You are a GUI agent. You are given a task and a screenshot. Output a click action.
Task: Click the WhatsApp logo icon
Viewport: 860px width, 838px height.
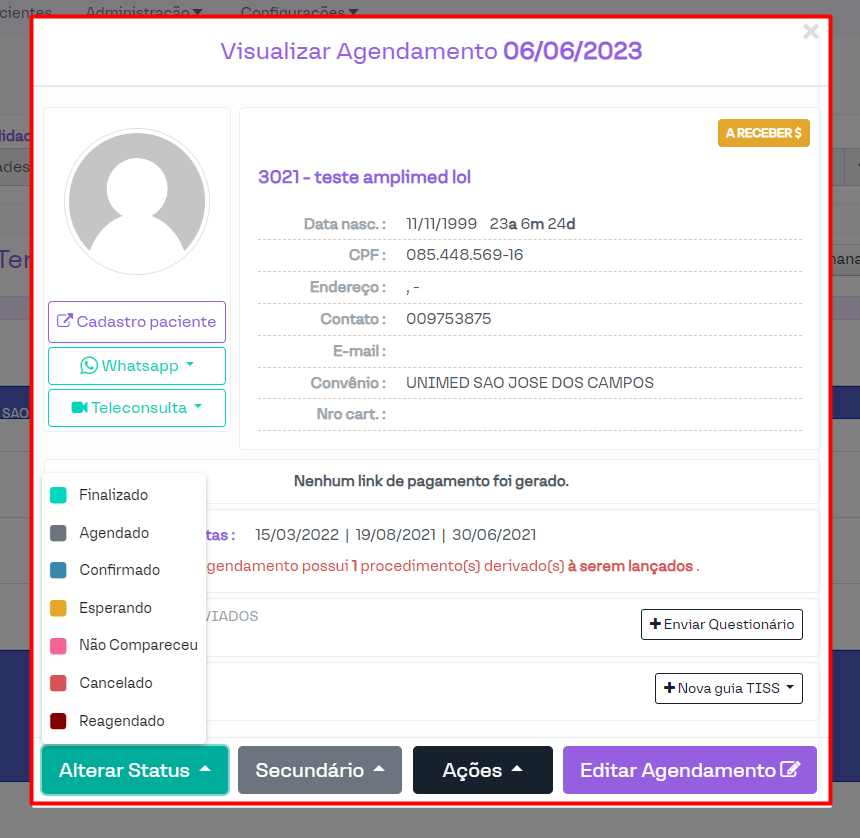[89, 366]
